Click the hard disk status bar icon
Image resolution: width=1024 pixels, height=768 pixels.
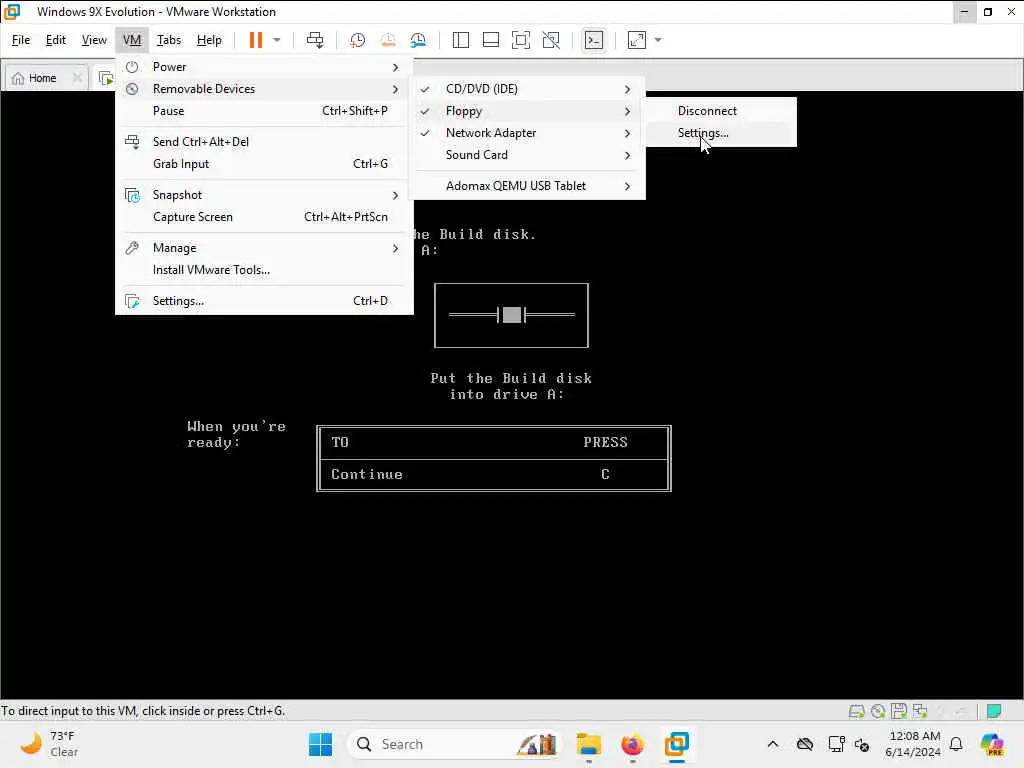(856, 711)
